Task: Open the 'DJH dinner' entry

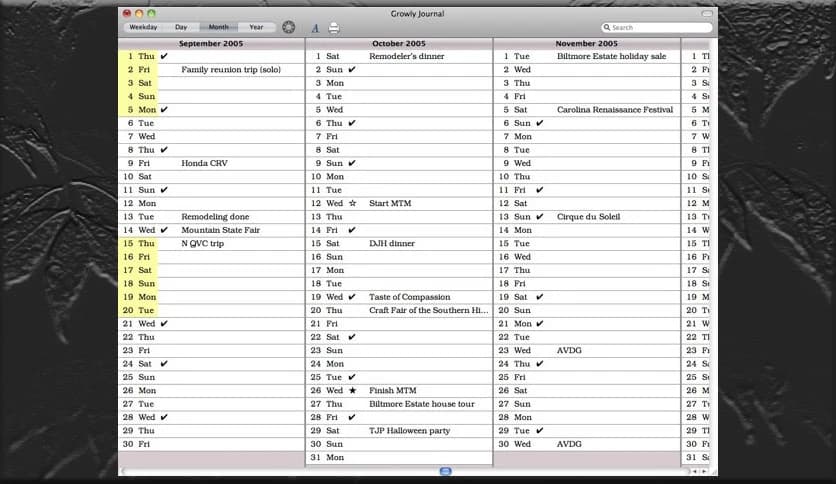Action: point(392,243)
